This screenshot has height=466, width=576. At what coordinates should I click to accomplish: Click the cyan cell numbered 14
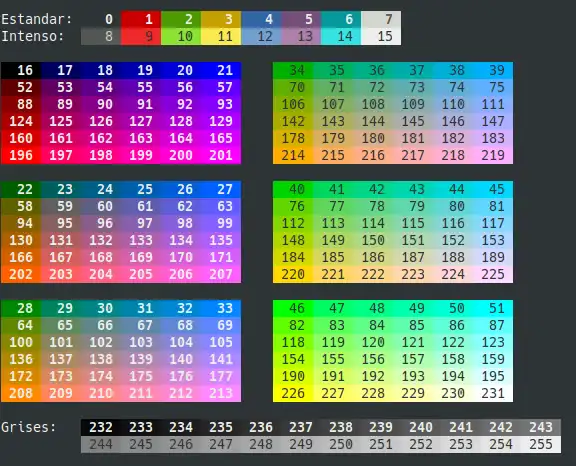(x=341, y=36)
